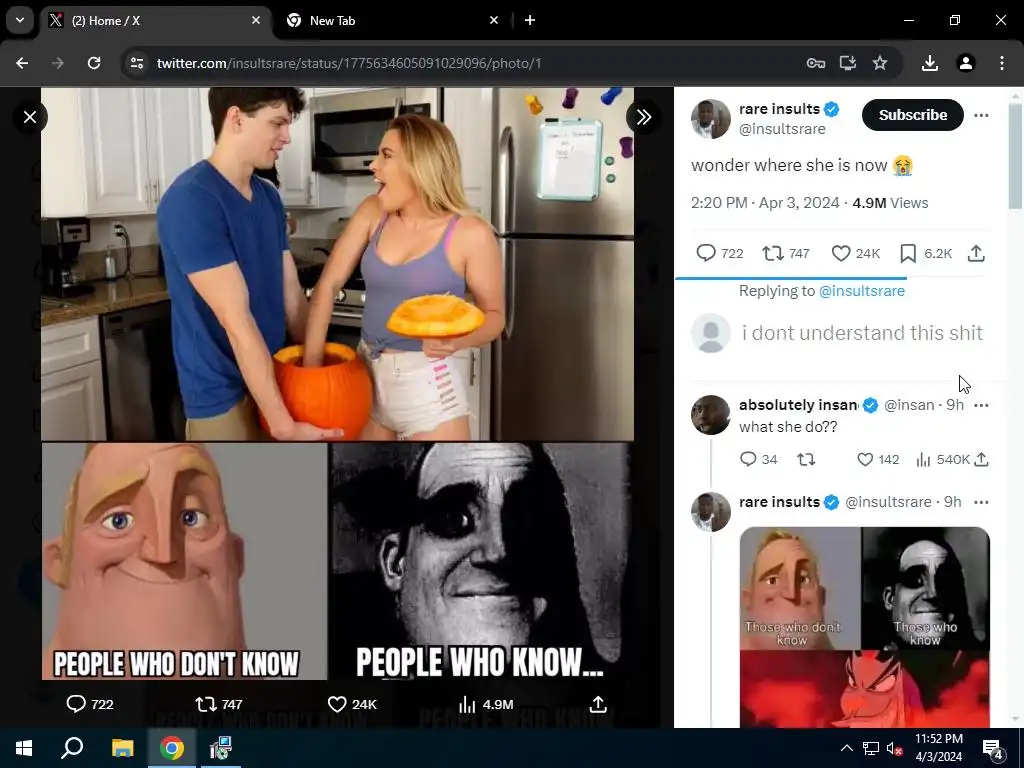Reply to 'what she do??' comment

[x=748, y=459]
